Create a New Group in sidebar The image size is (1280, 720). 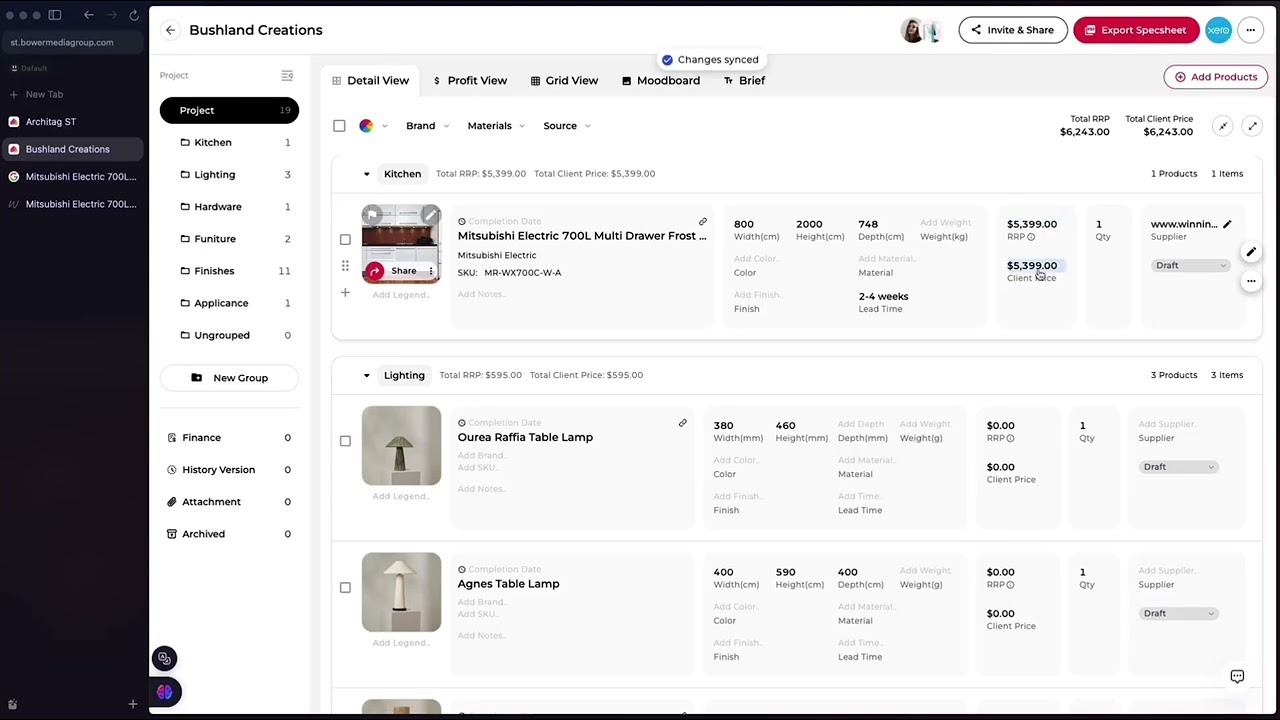click(229, 378)
